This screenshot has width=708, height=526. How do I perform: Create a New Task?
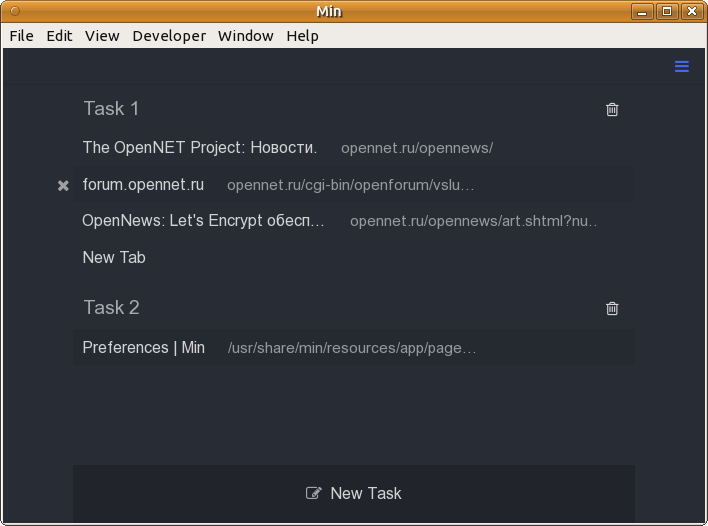[x=354, y=493]
